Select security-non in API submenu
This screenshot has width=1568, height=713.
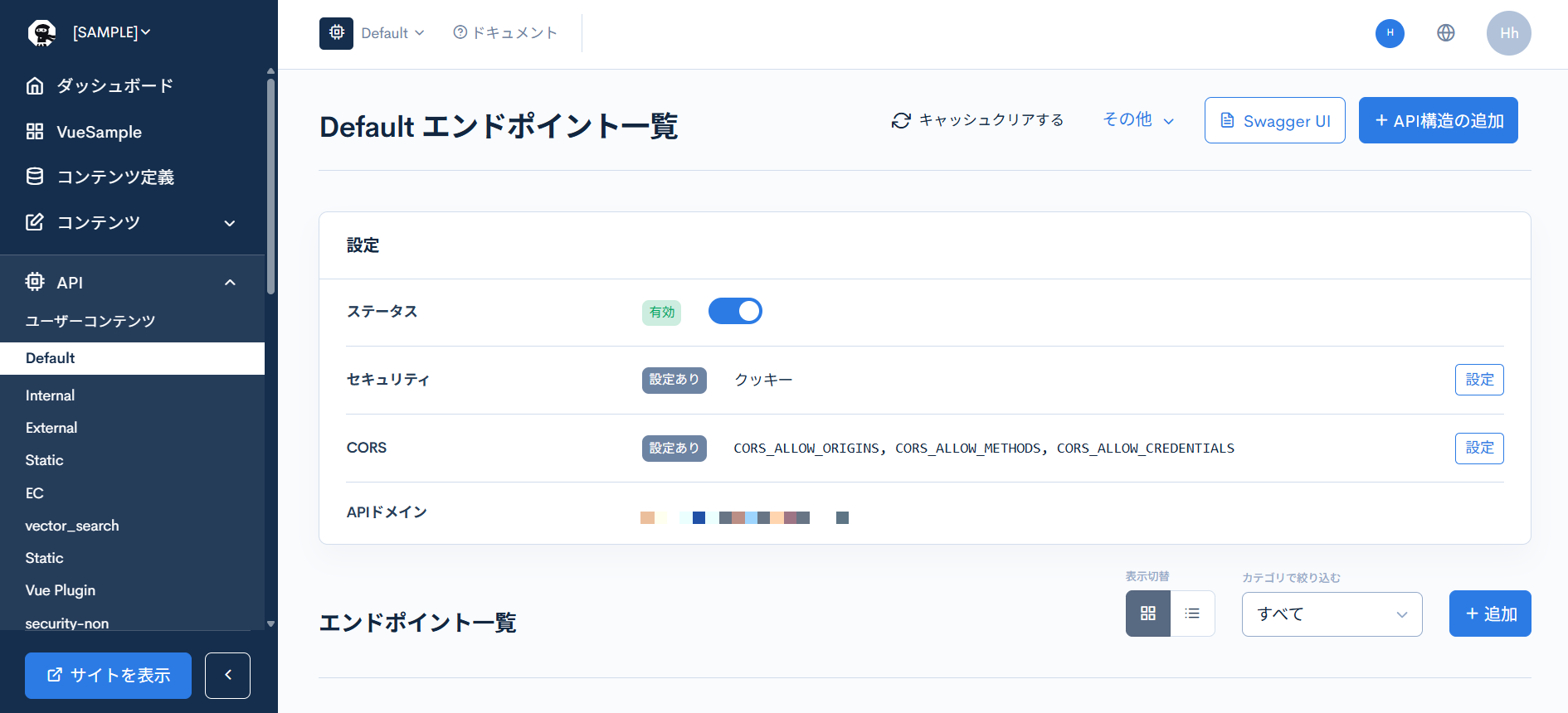point(67,623)
